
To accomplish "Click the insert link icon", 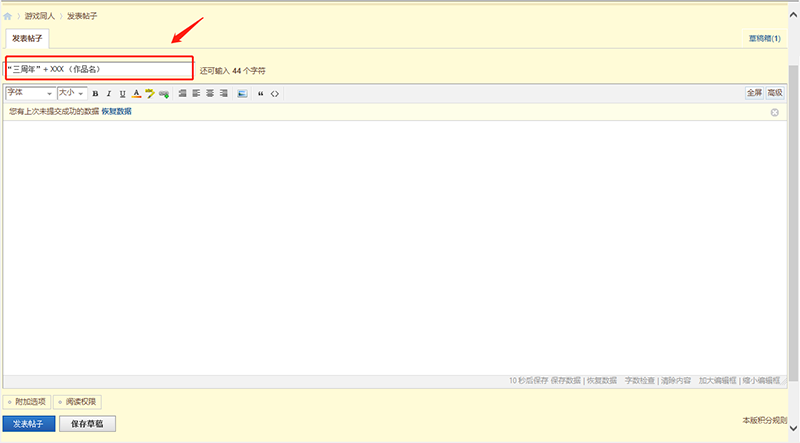I will [164, 93].
